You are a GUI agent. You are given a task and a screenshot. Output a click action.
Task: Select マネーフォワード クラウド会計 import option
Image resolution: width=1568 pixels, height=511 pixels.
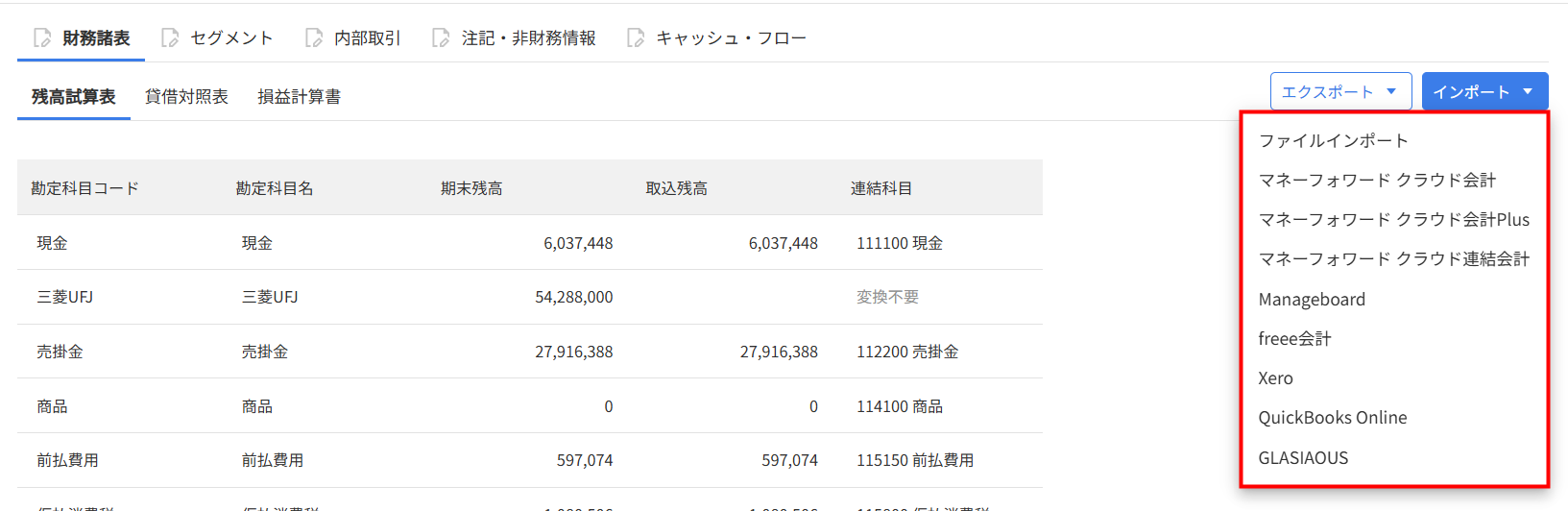(1377, 181)
